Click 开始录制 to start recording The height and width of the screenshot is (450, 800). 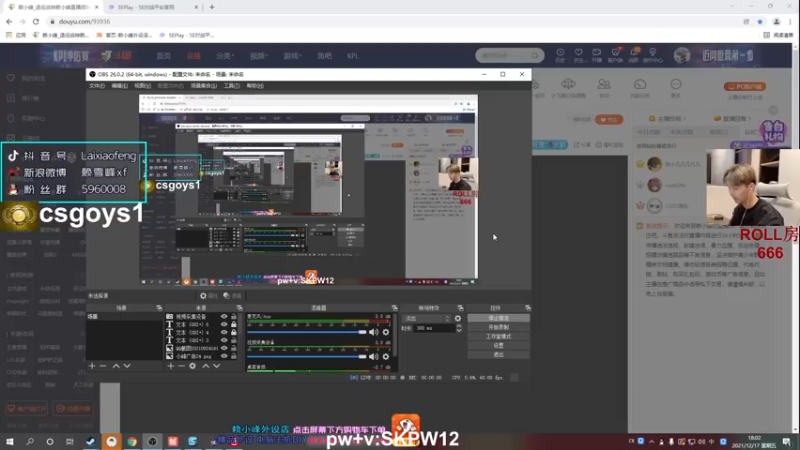498,327
